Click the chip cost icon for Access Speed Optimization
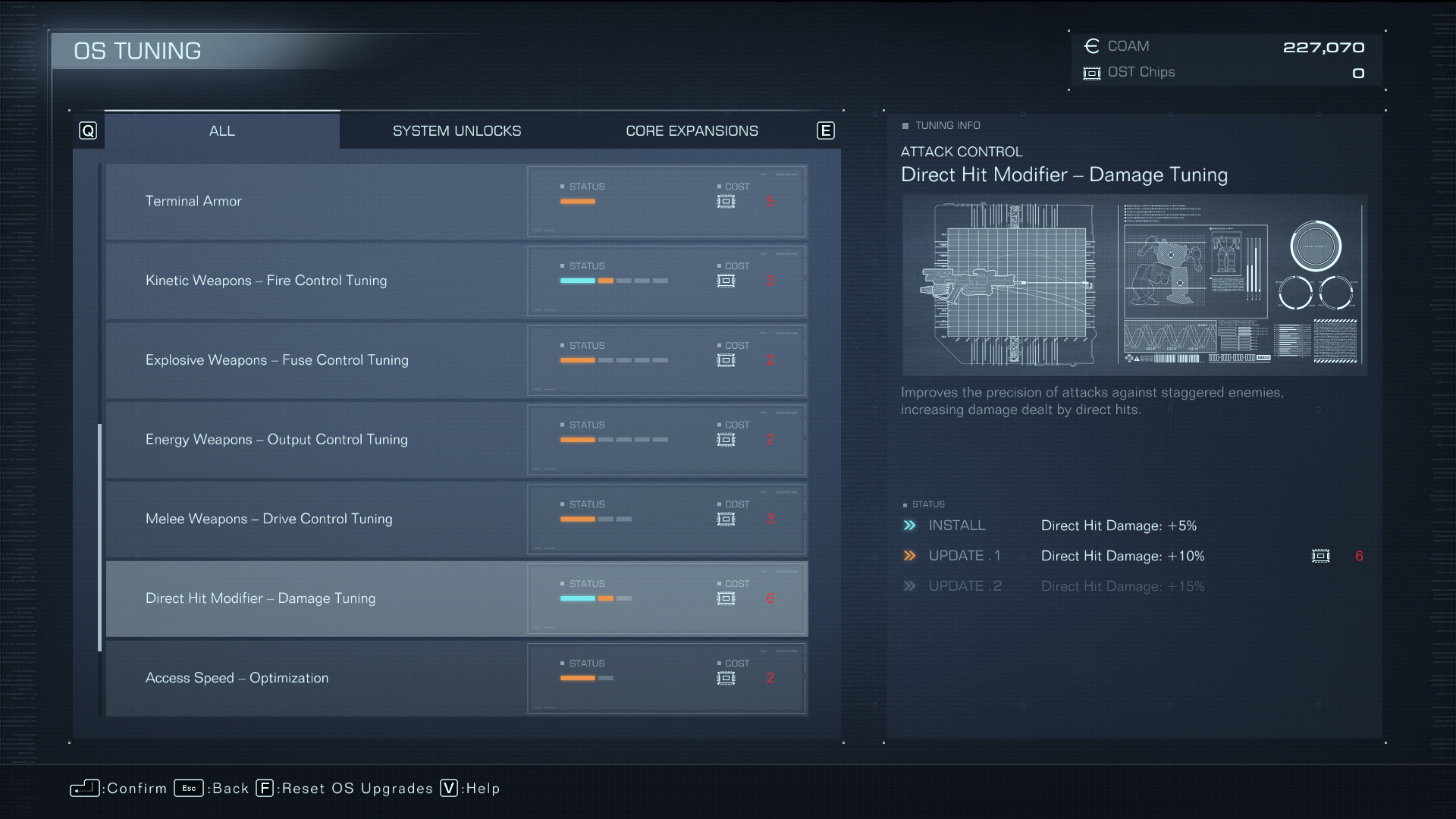Screen dimensions: 1456x819 726,678
